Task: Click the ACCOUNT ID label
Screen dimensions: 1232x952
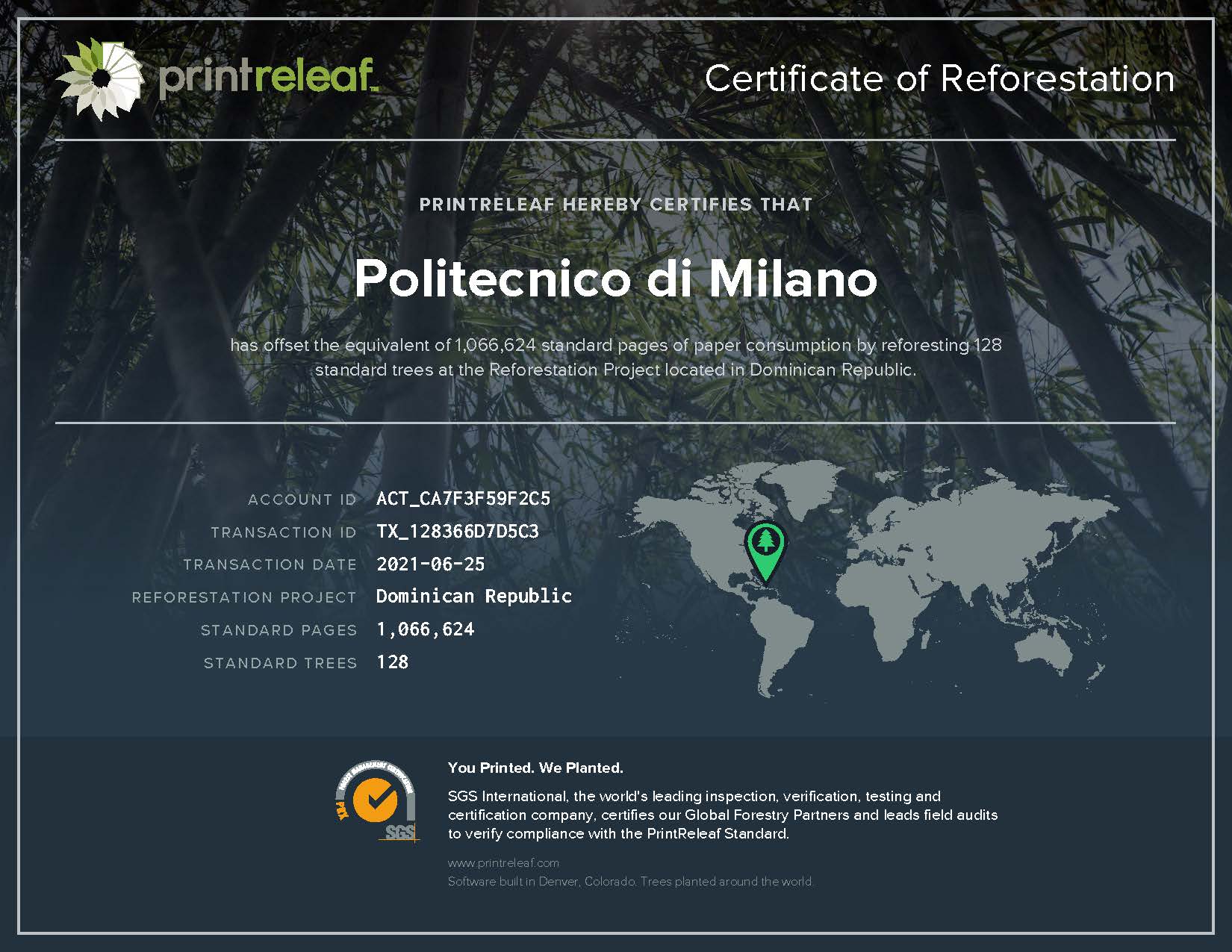Action: coord(302,500)
